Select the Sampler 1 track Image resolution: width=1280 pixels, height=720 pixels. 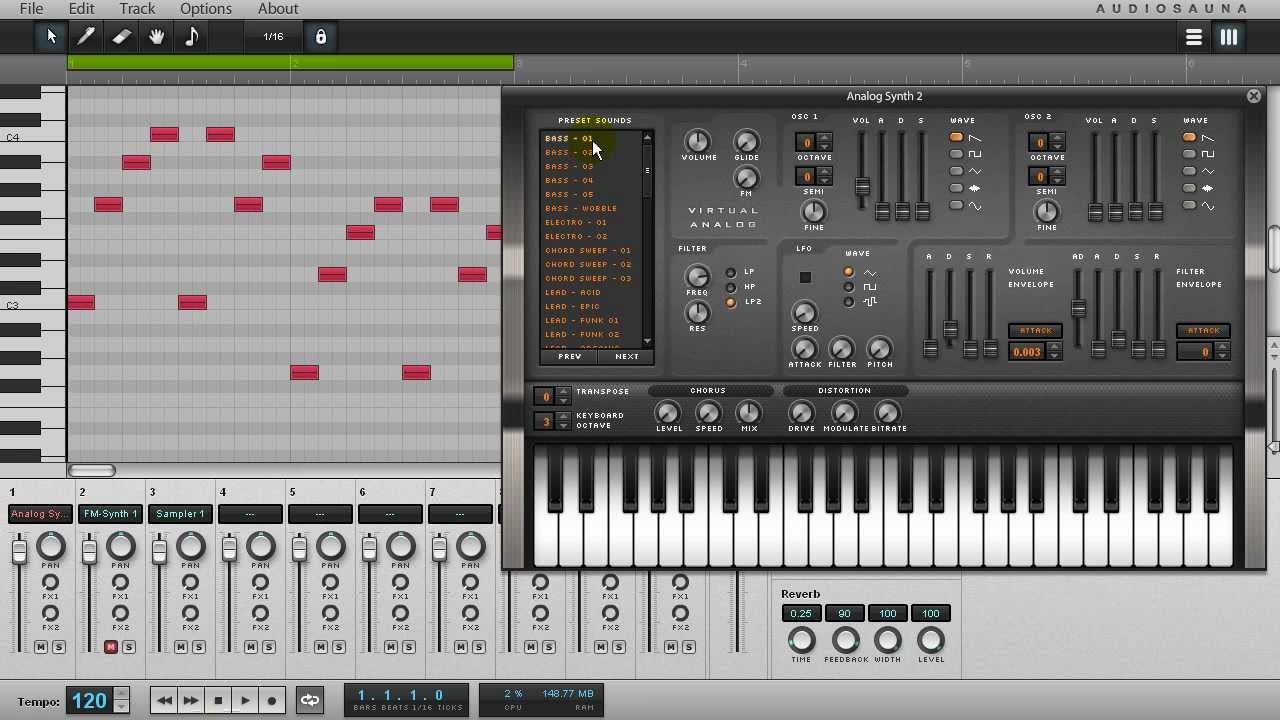pyautogui.click(x=180, y=514)
